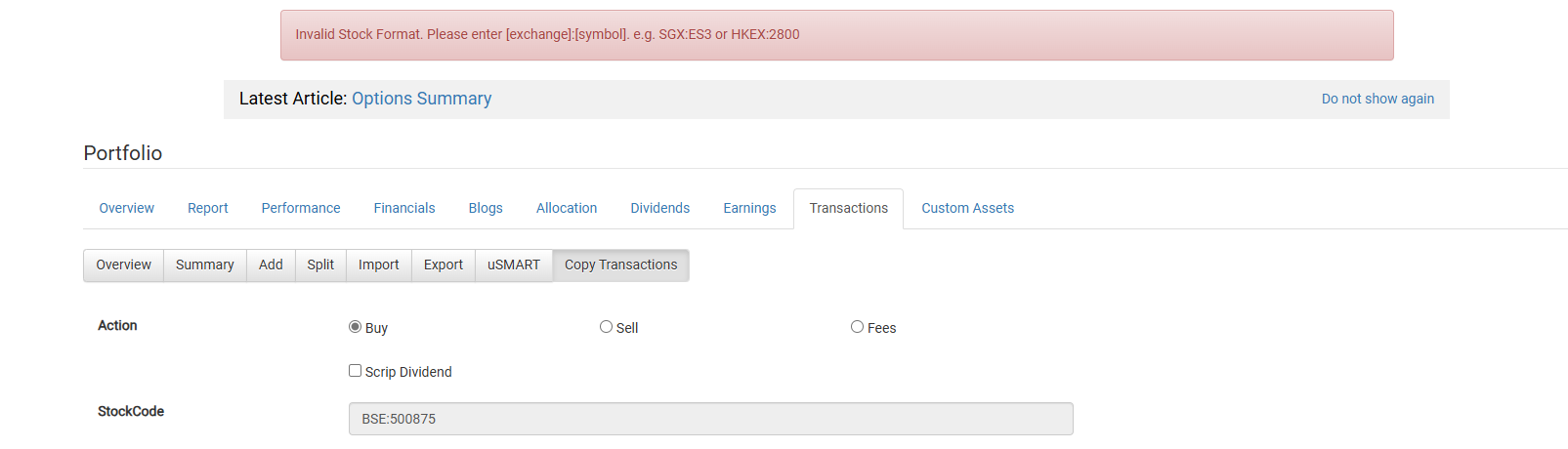Screen dimensions: 1568x449
Task: Click the StockCode input field
Action: tap(710, 419)
